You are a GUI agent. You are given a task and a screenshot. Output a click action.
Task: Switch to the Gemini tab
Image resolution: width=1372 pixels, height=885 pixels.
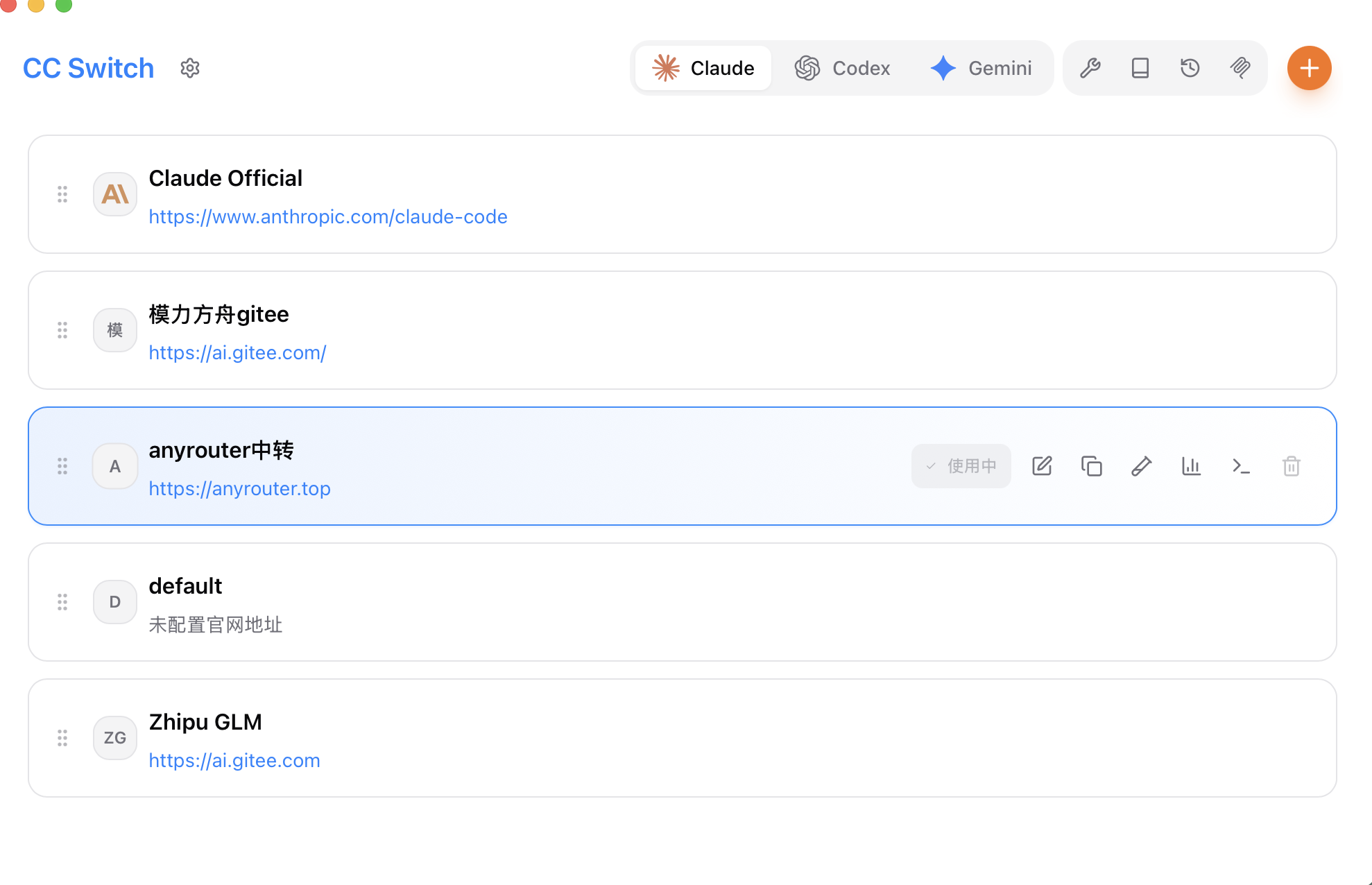coord(981,68)
